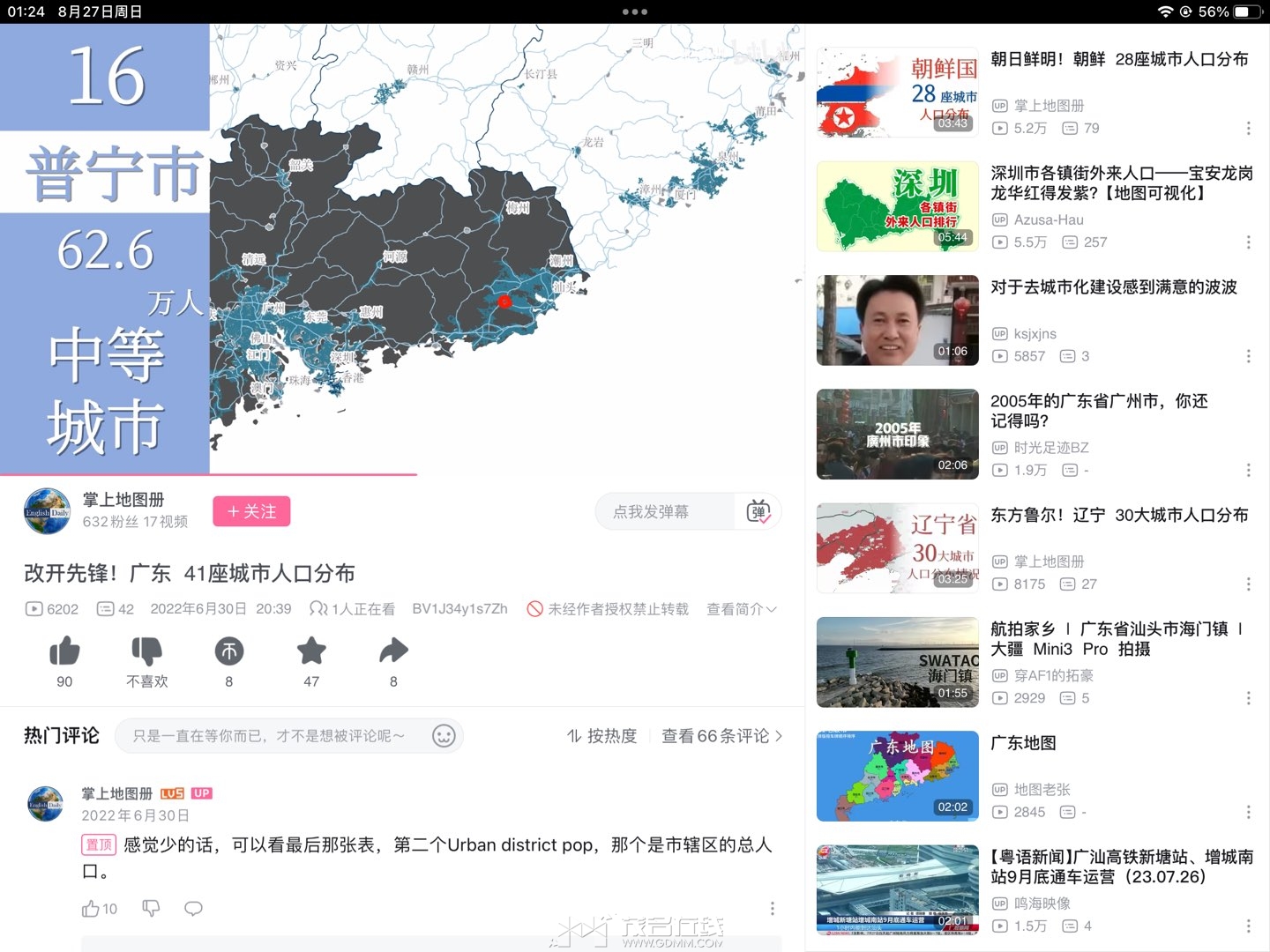Like the video with thumbs up icon
This screenshot has height=952, width=1270.
(x=64, y=651)
